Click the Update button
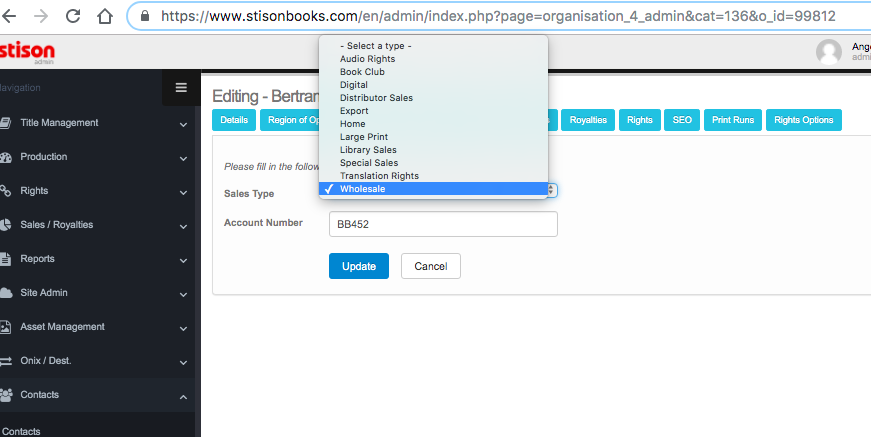Screen dimensions: 871x437 tap(359, 266)
